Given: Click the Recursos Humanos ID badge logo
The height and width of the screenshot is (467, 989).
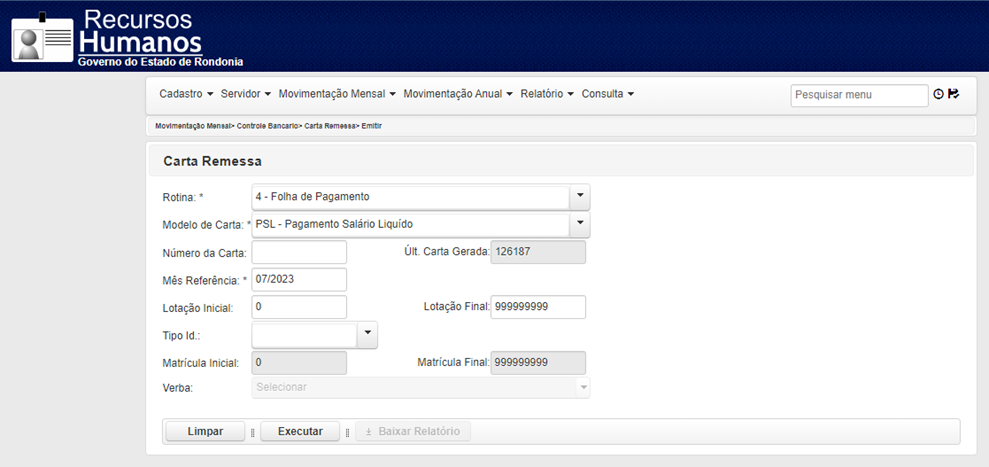Looking at the screenshot, I should [x=43, y=37].
